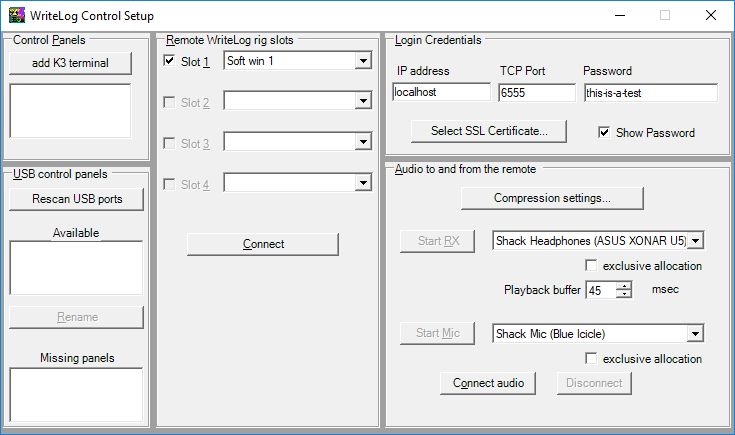Click the WriteLog app icon in title bar
The height and width of the screenshot is (435, 735).
pos(17,15)
